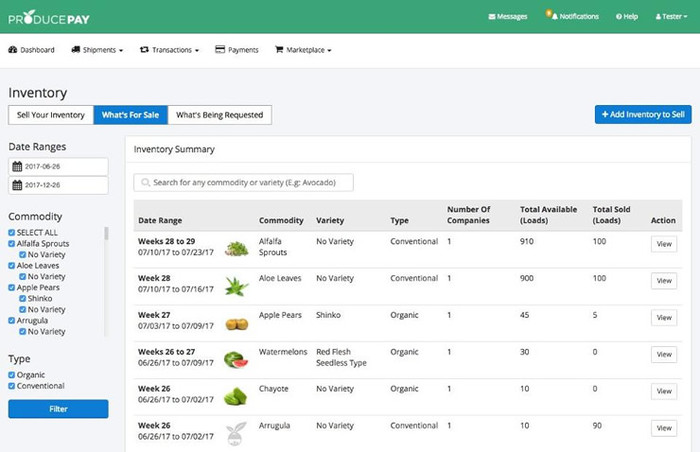The width and height of the screenshot is (700, 452).
Task: Toggle the SELECT ALL commodity checkbox
Action: 12,232
